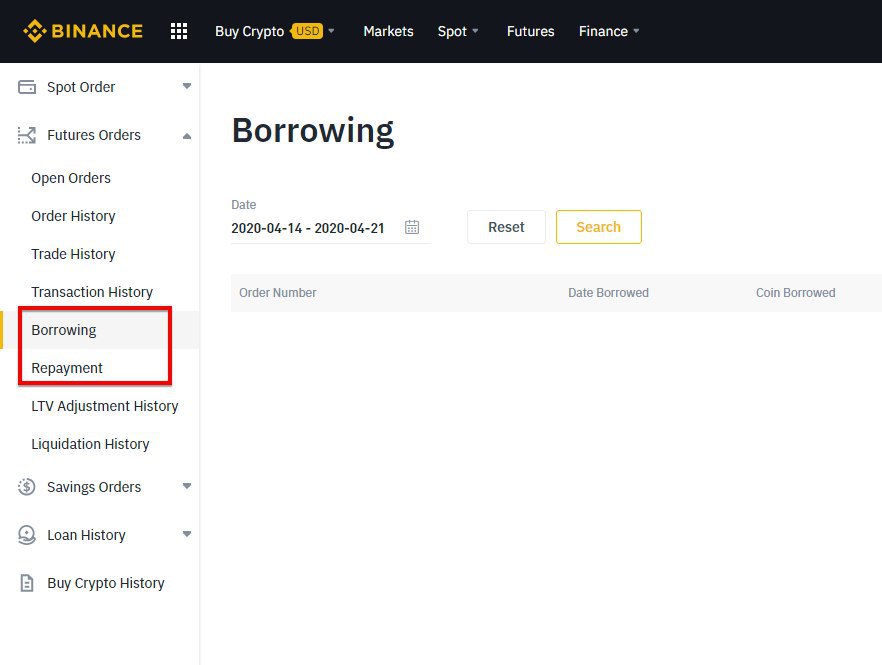882x665 pixels.
Task: Expand the Savings Orders section arrow
Action: tap(187, 486)
